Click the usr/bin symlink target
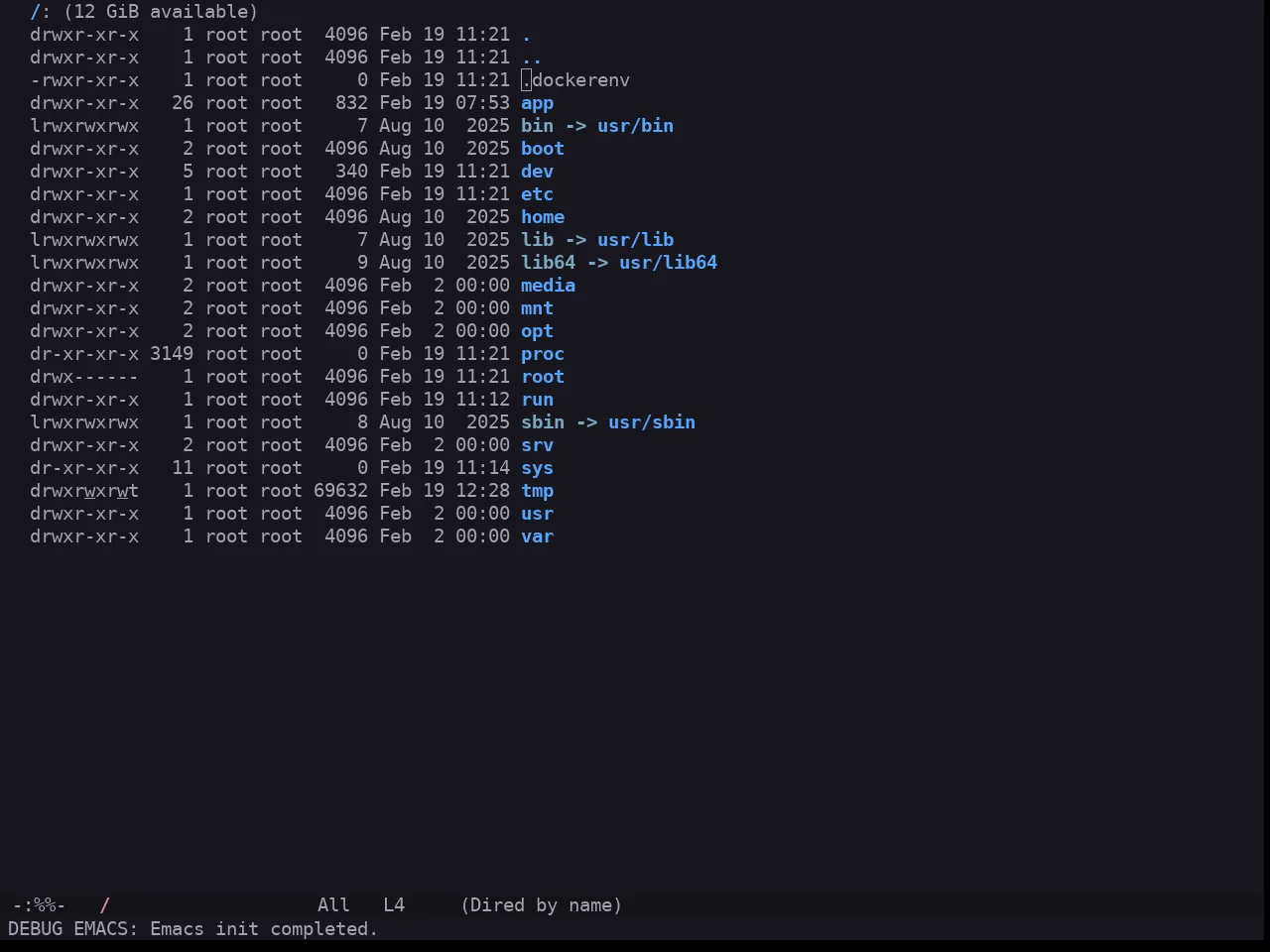Screen dimensions: 1270x952 click(x=635, y=126)
